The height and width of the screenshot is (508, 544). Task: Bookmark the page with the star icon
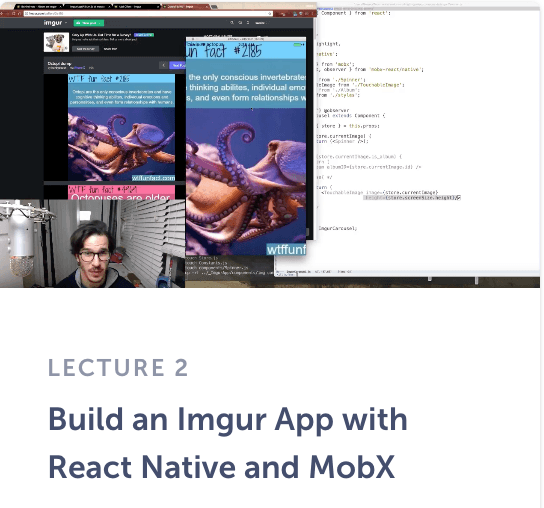[x=270, y=14]
